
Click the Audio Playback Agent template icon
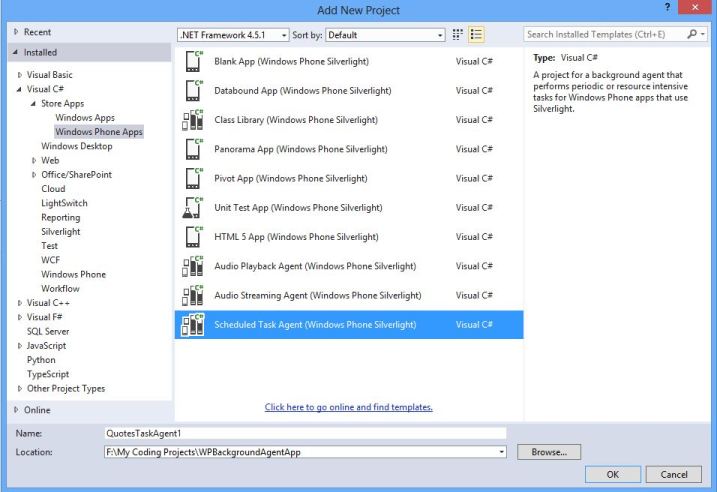click(193, 266)
